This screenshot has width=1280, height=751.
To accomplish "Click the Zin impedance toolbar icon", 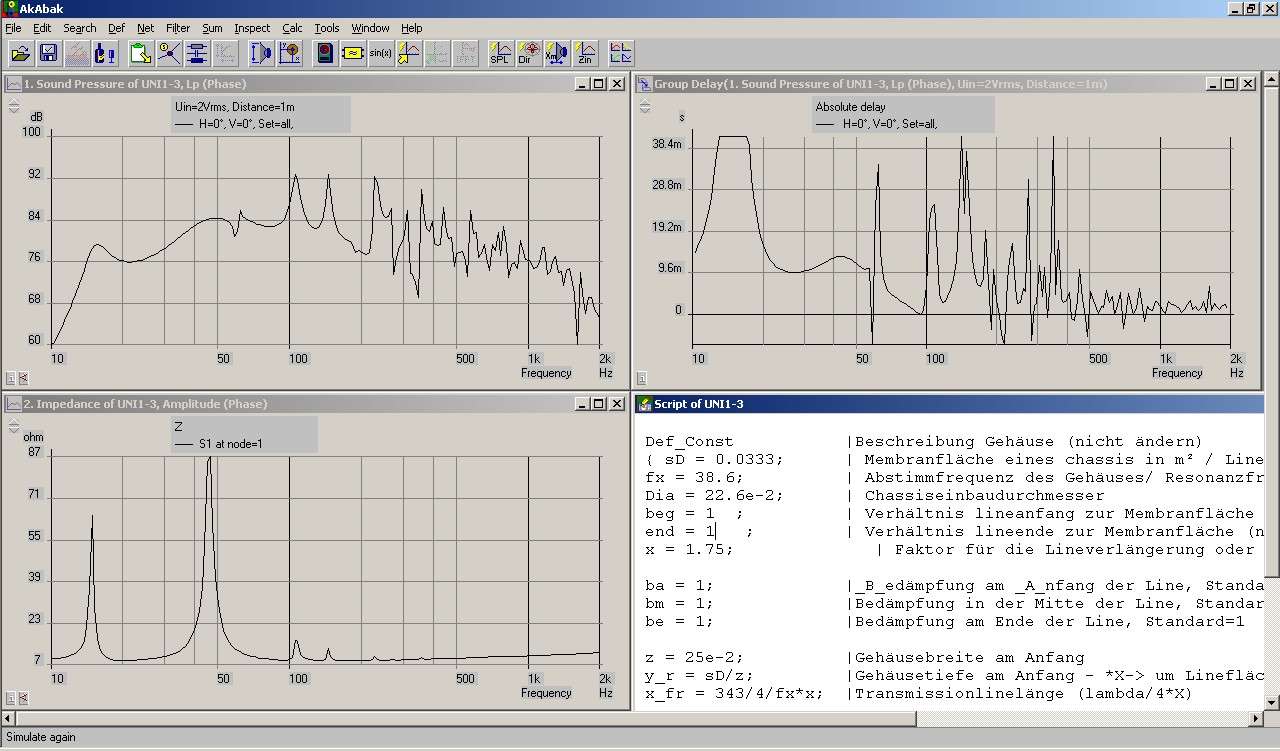I will pyautogui.click(x=585, y=53).
